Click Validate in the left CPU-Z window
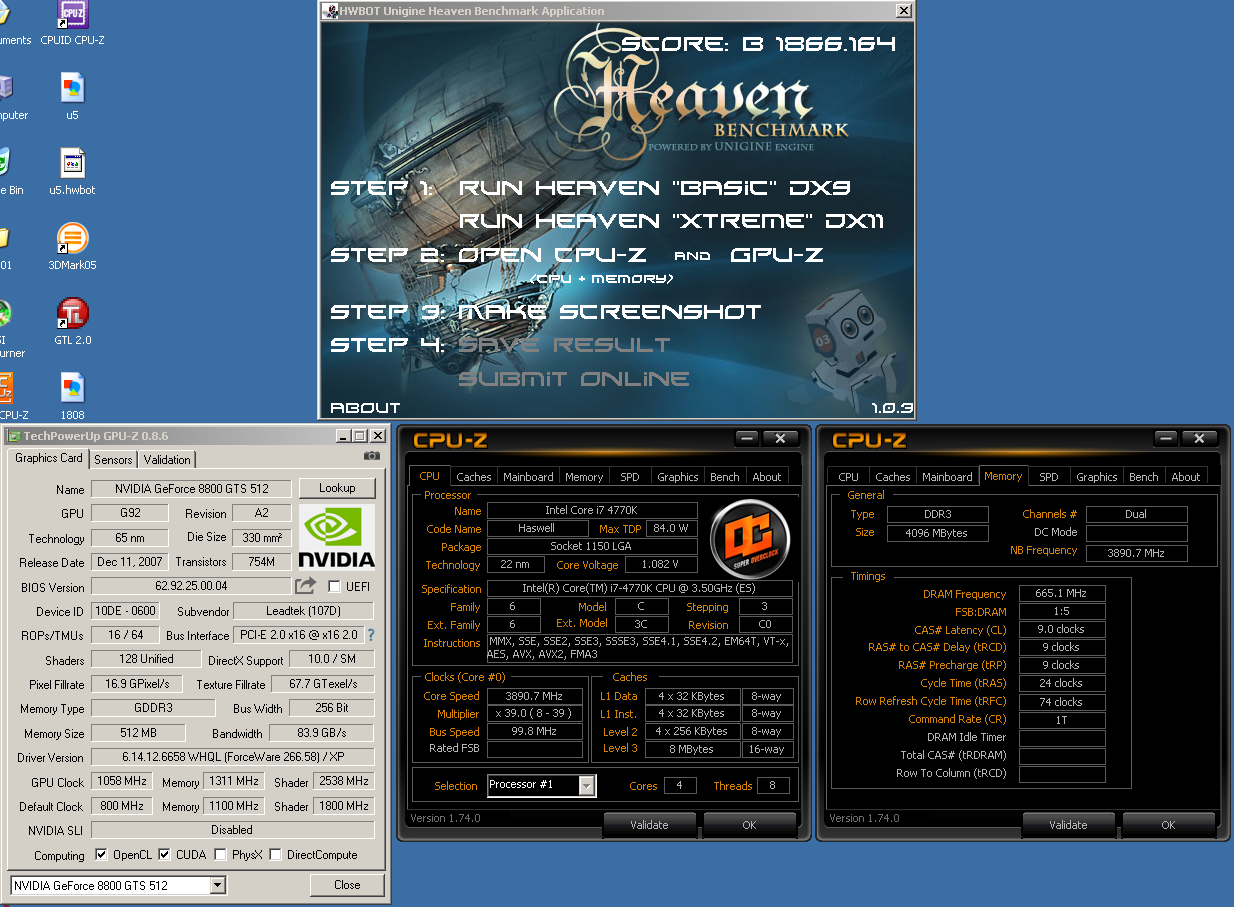Screen dimensions: 1234x907 (x=650, y=825)
